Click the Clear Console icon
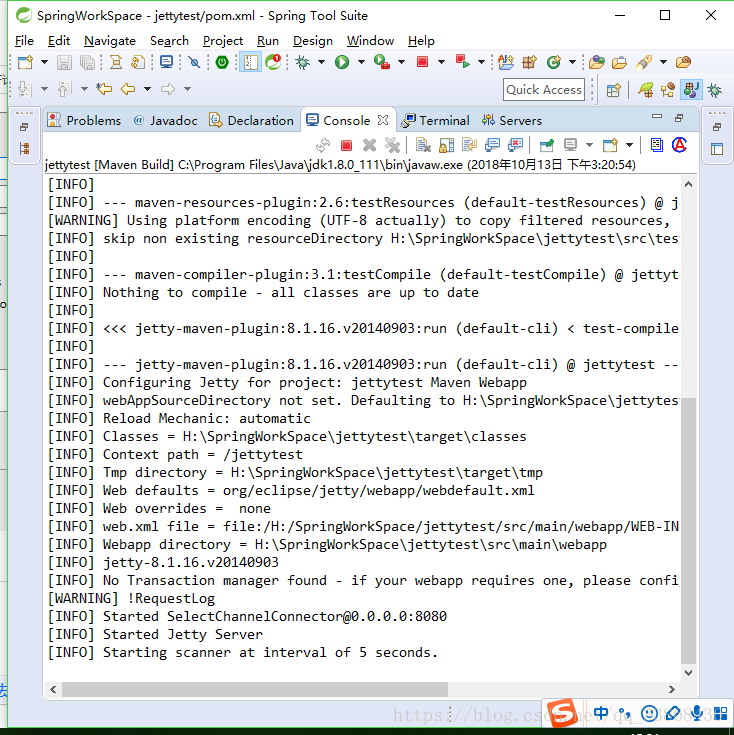734x735 pixels. (x=423, y=146)
